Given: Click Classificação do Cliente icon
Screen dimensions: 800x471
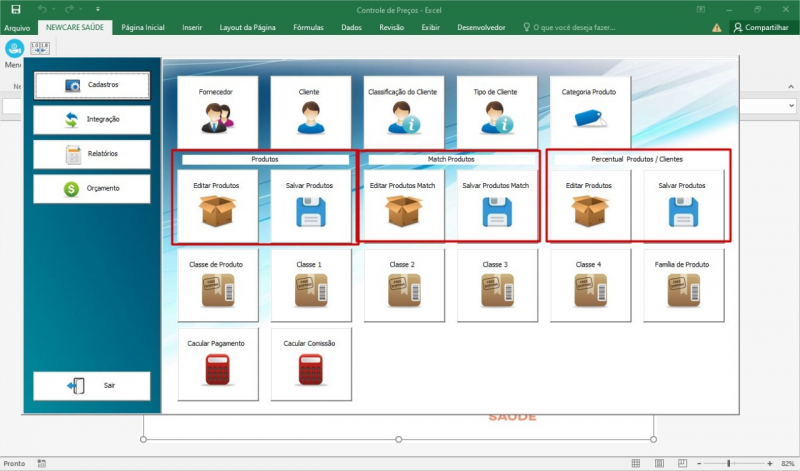Looking at the screenshot, I should [x=403, y=117].
